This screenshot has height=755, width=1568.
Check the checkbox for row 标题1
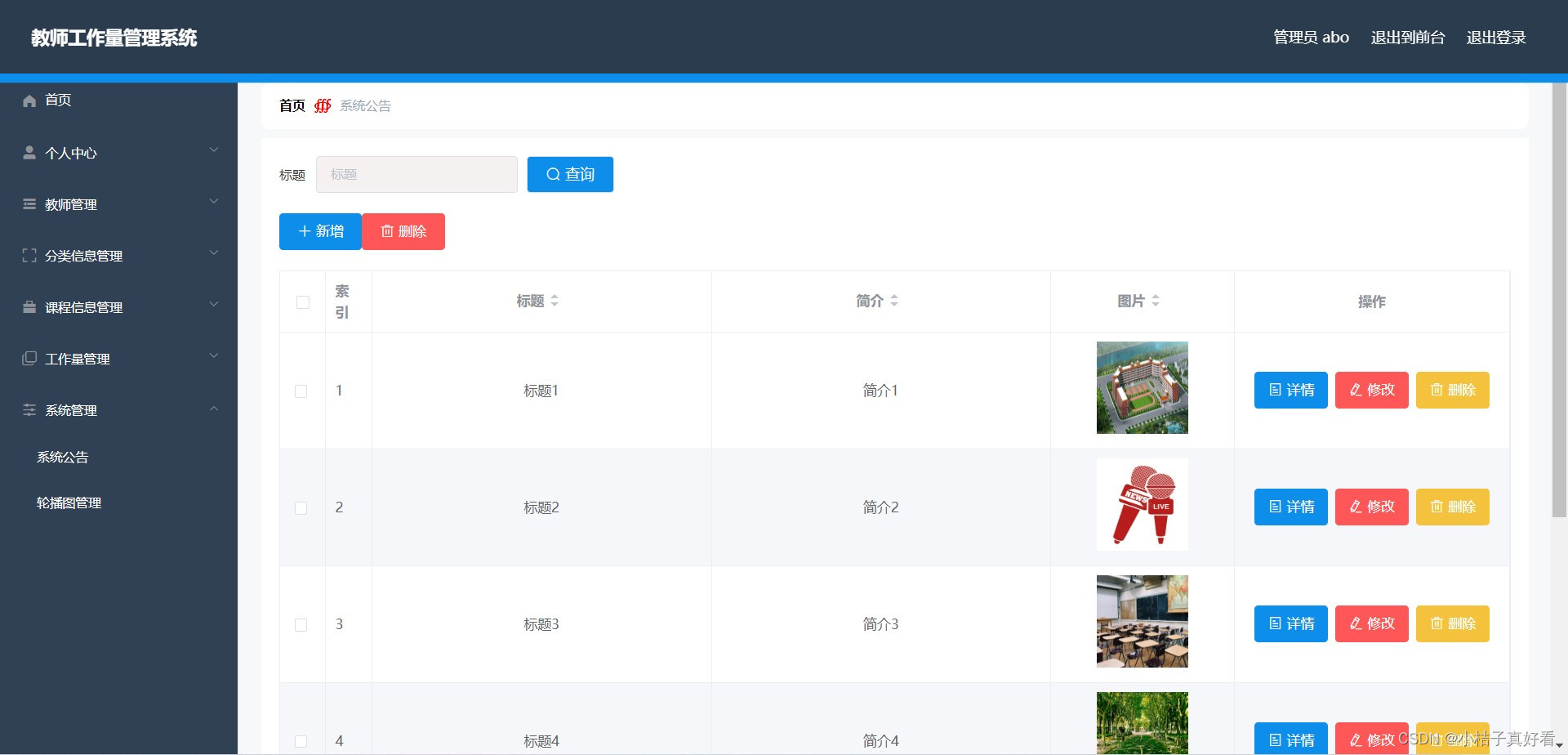point(301,391)
